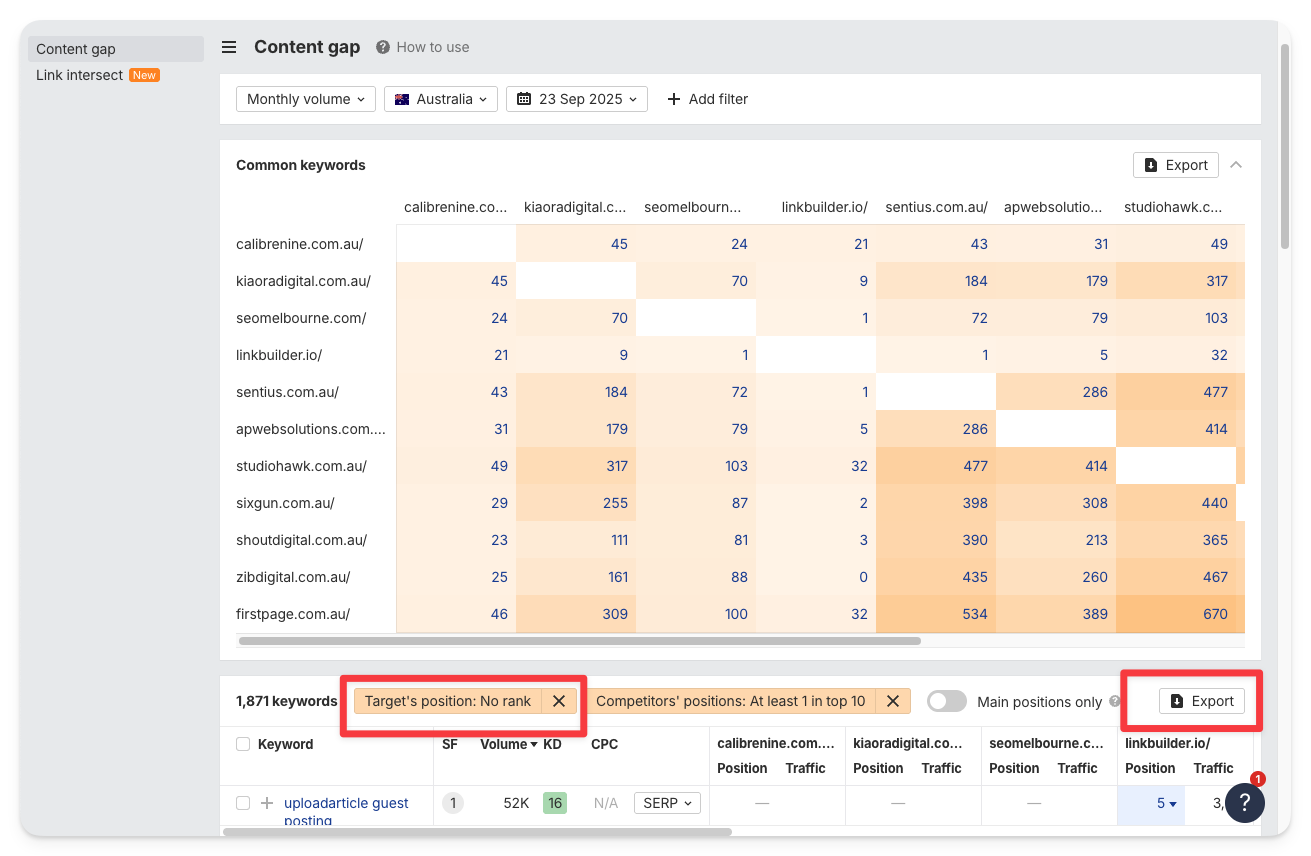1311x856 pixels.
Task: Remove the Target's position filter
Action: pyautogui.click(x=559, y=701)
